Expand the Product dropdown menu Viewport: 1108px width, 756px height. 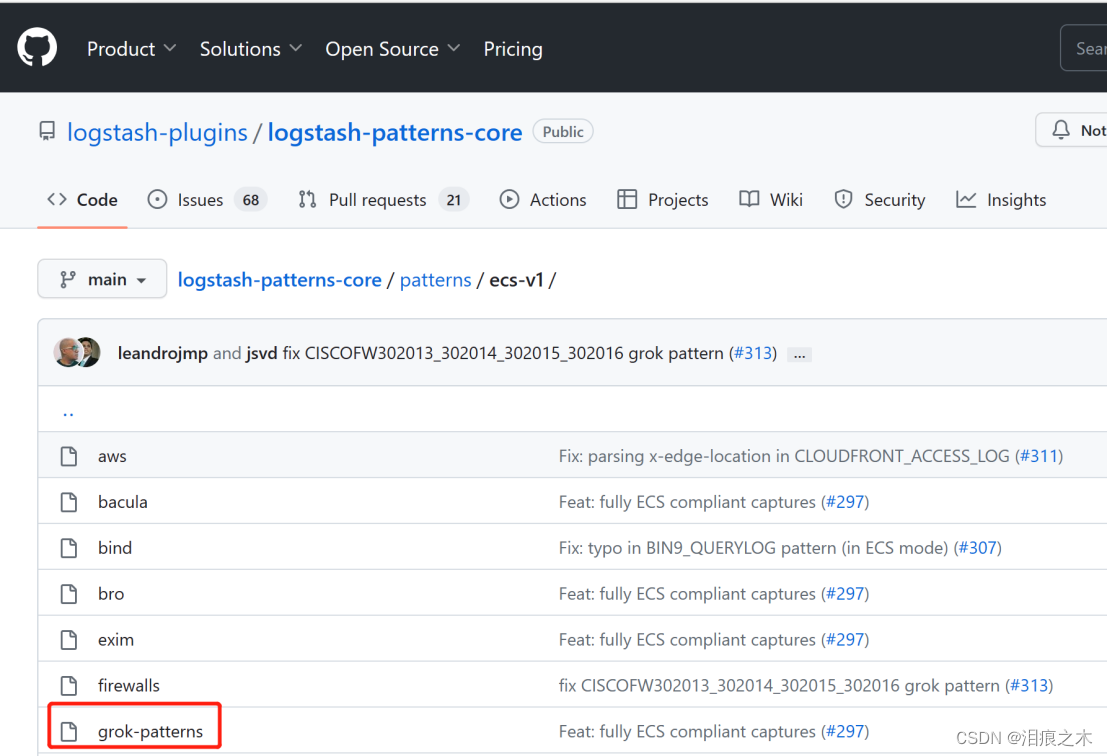point(131,48)
